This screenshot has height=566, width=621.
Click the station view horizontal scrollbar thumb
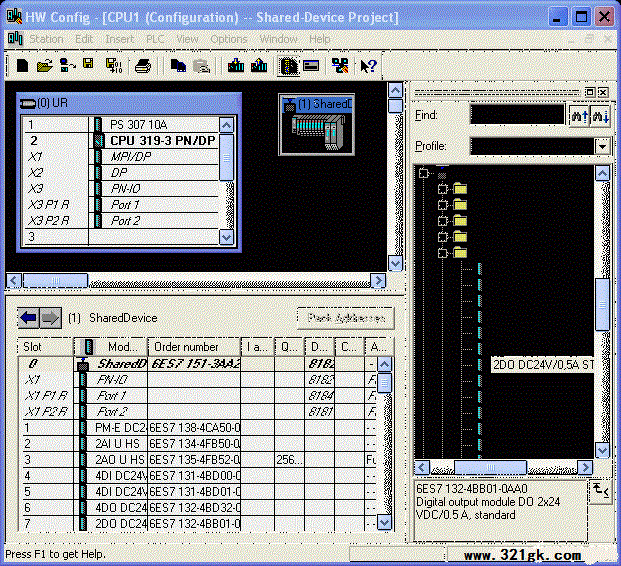(55, 280)
